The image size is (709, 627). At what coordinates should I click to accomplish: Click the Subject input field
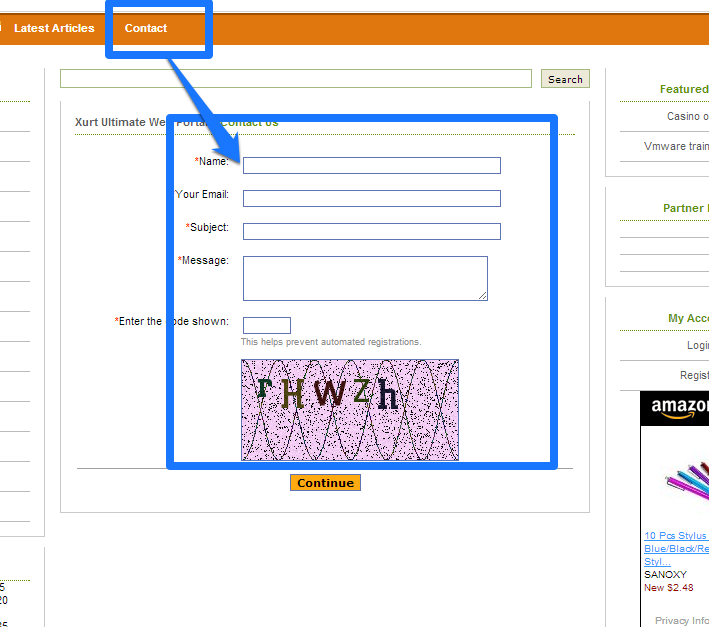pos(371,232)
